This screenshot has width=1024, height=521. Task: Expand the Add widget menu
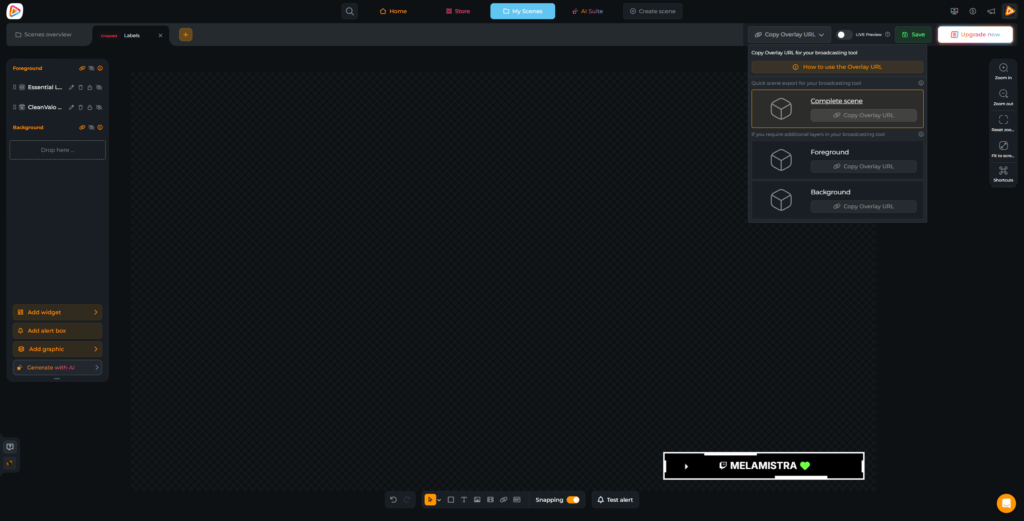pyautogui.click(x=57, y=312)
